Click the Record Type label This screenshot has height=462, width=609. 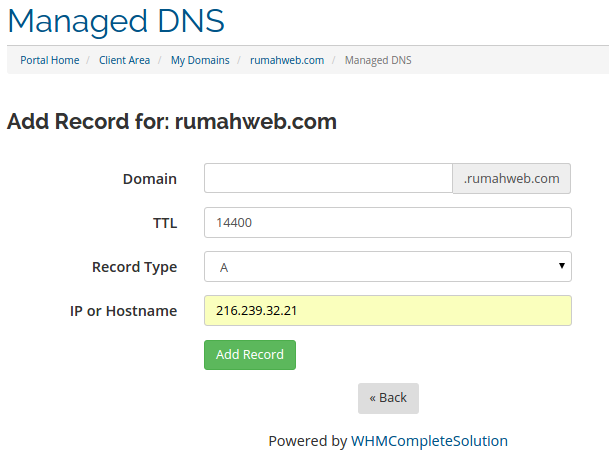coord(134,267)
